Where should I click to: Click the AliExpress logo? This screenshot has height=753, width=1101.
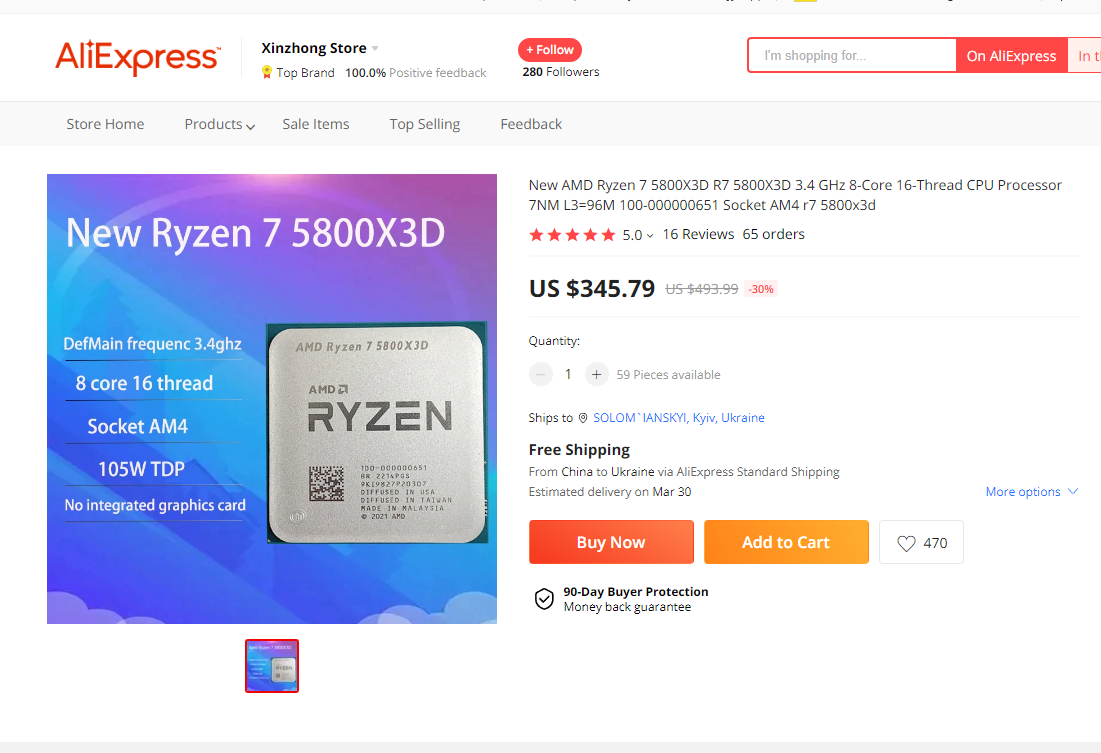[137, 56]
